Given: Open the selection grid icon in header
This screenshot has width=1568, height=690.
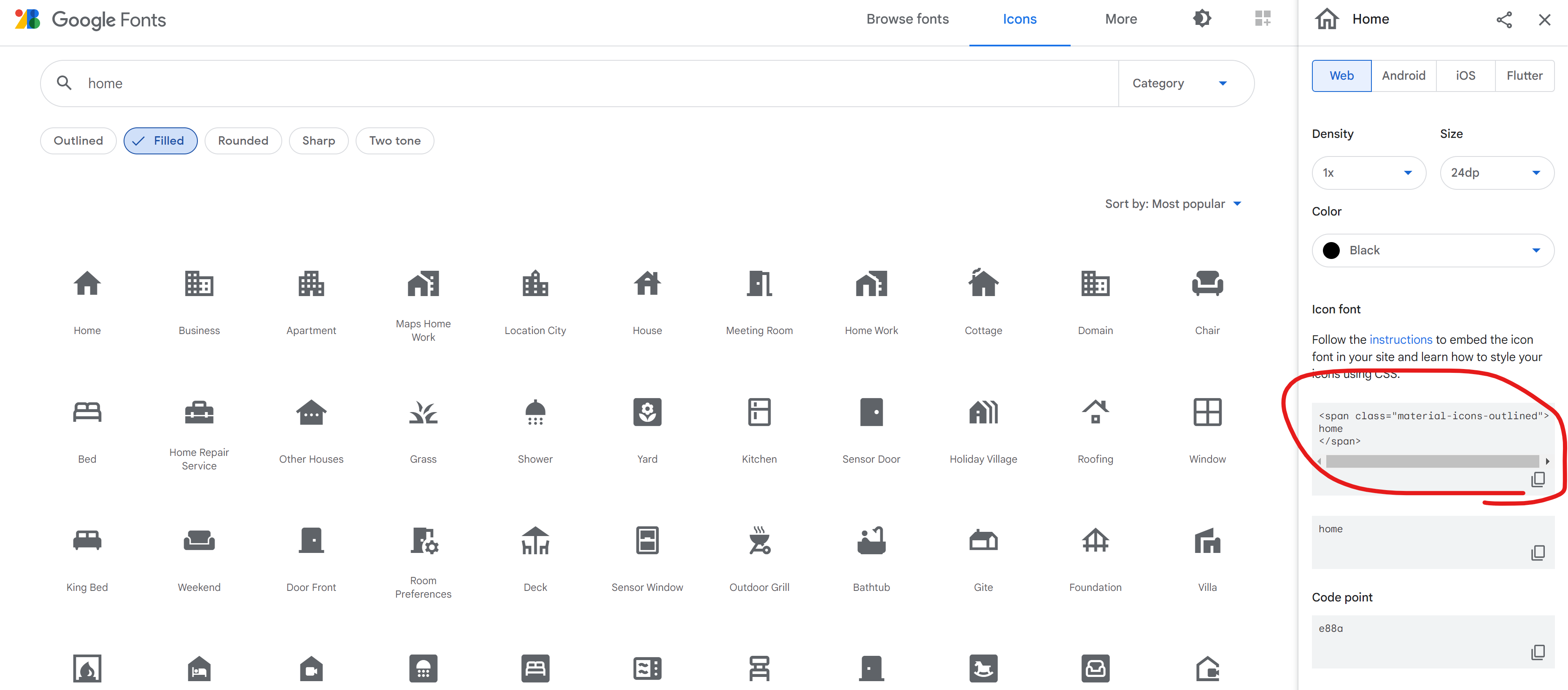Looking at the screenshot, I should click(1263, 19).
